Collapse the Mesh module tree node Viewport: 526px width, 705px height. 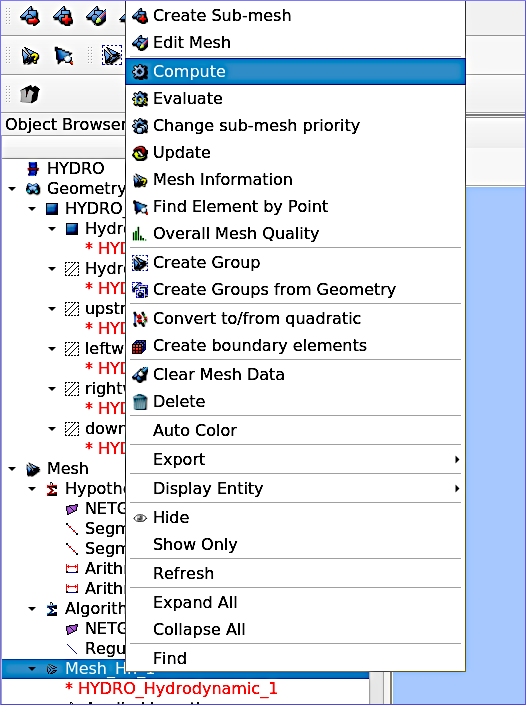(x=12, y=469)
